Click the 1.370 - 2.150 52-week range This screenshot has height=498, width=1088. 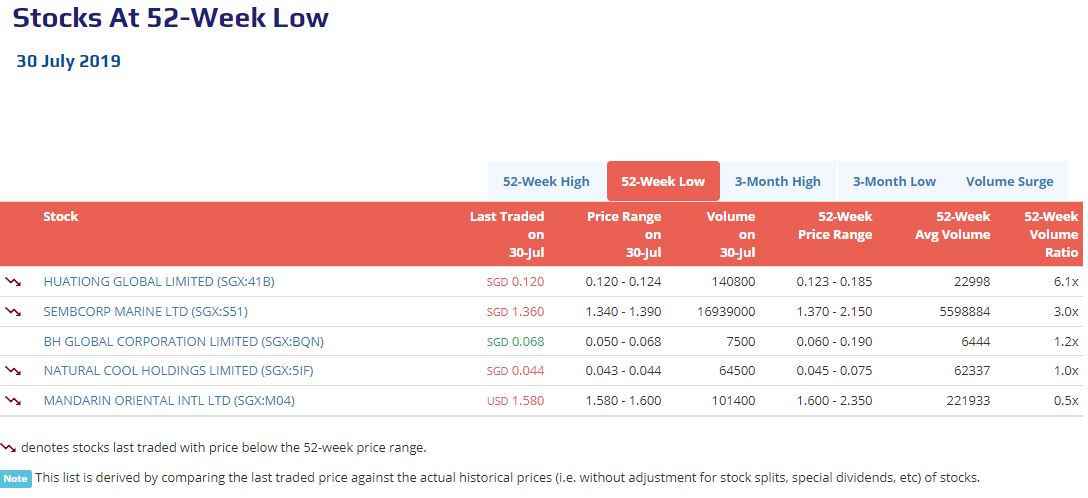[x=834, y=311]
